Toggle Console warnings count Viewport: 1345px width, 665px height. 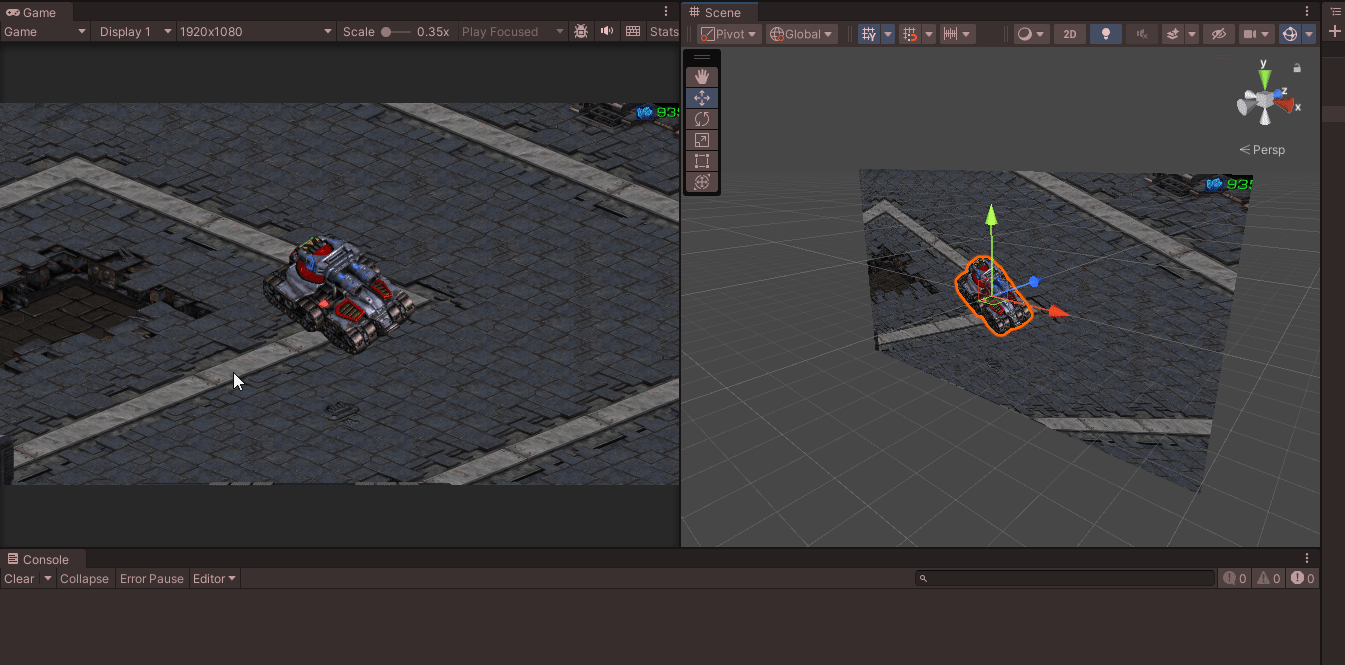pos(1268,579)
